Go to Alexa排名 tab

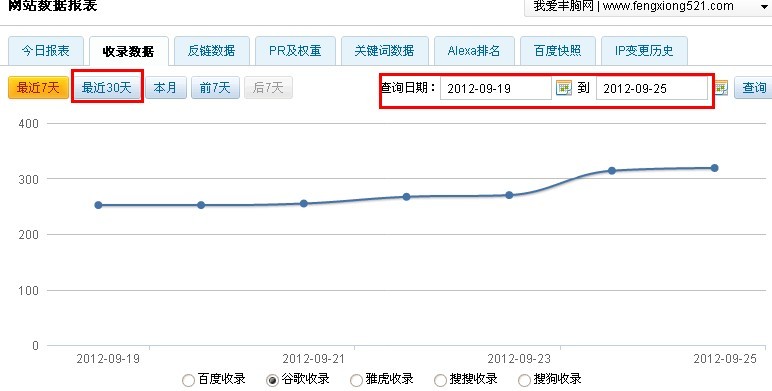[x=474, y=51]
